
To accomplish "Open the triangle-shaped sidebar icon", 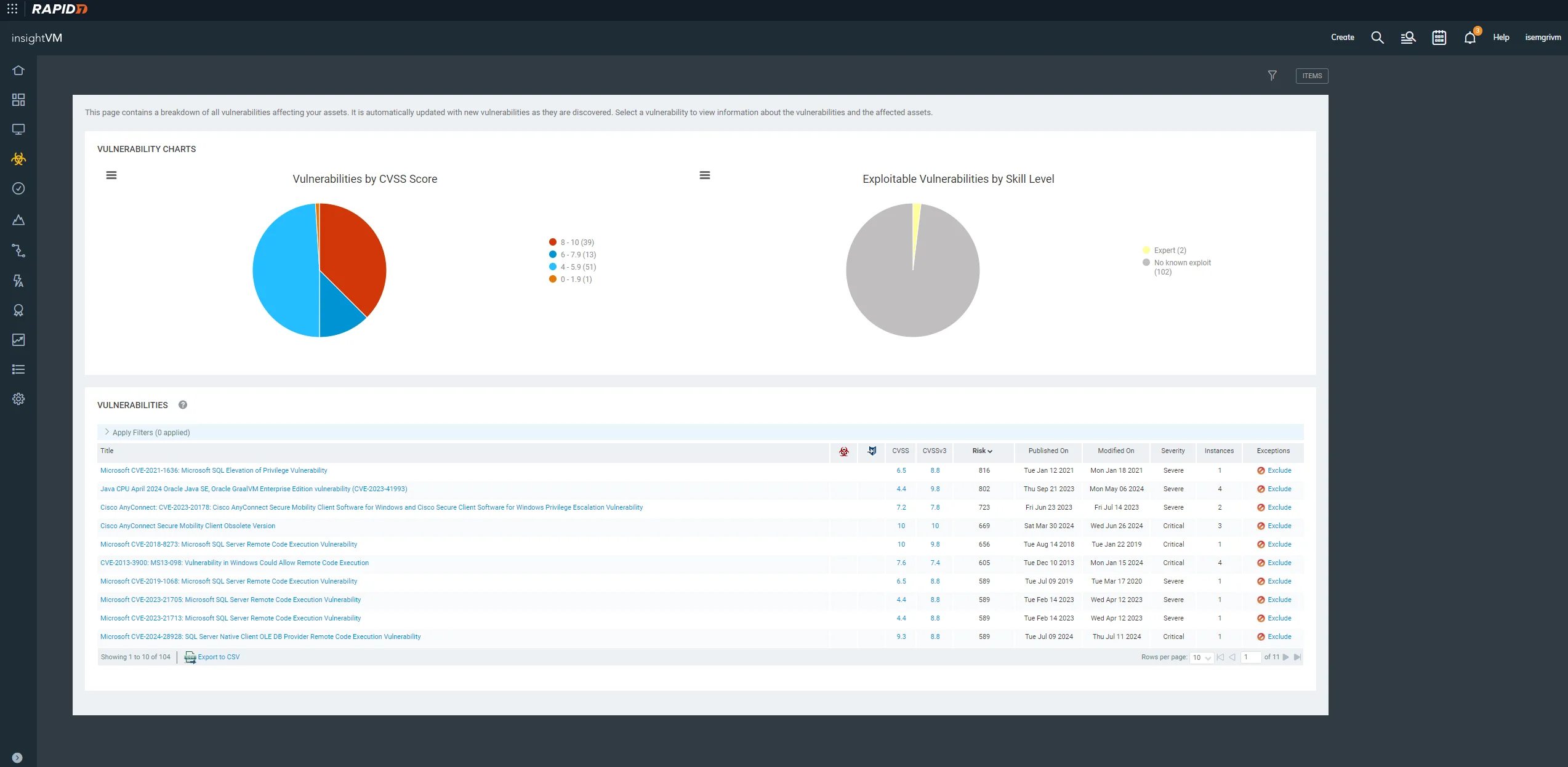I will tap(18, 220).
